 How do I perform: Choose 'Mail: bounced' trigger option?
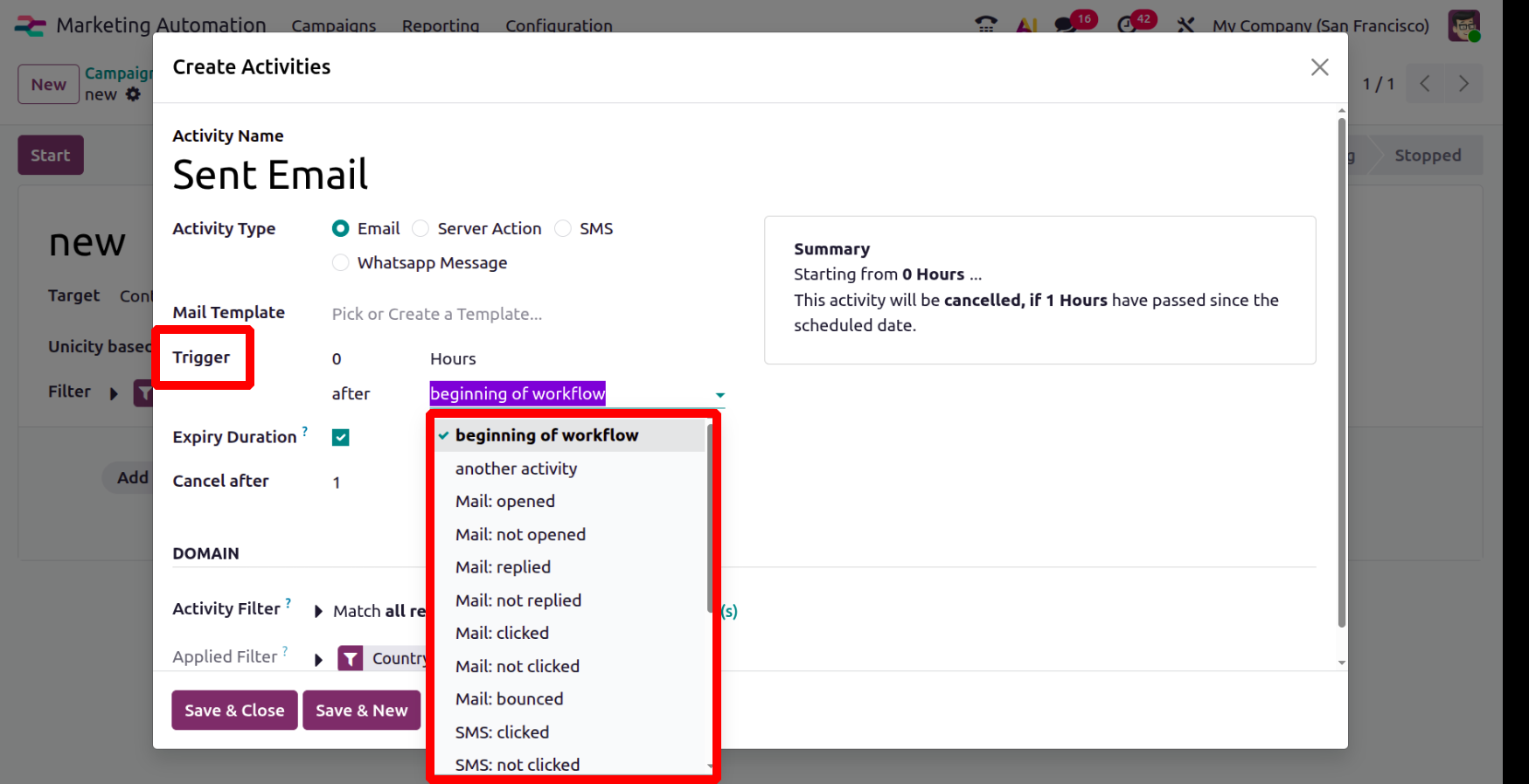570,699
